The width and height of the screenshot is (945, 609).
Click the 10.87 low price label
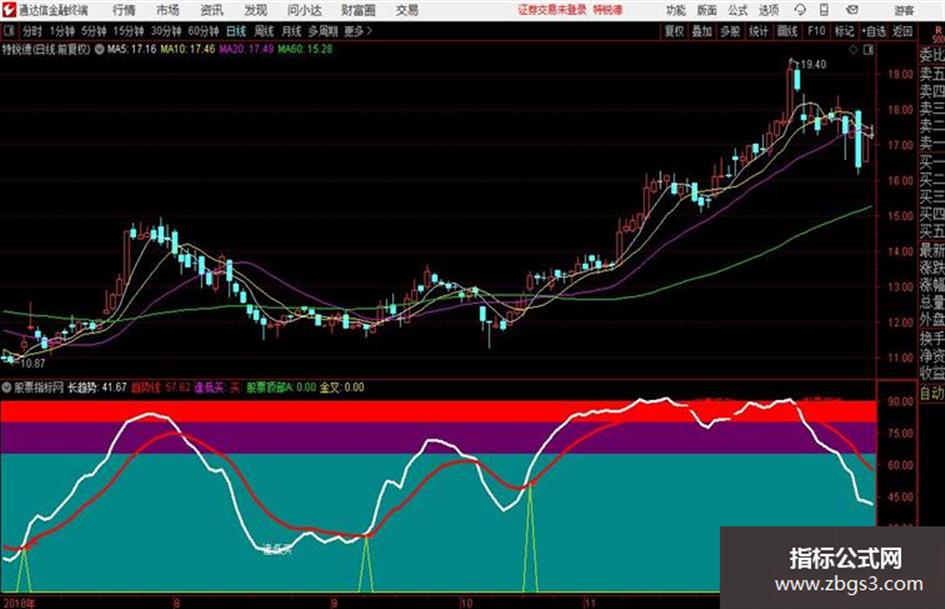click(x=33, y=364)
